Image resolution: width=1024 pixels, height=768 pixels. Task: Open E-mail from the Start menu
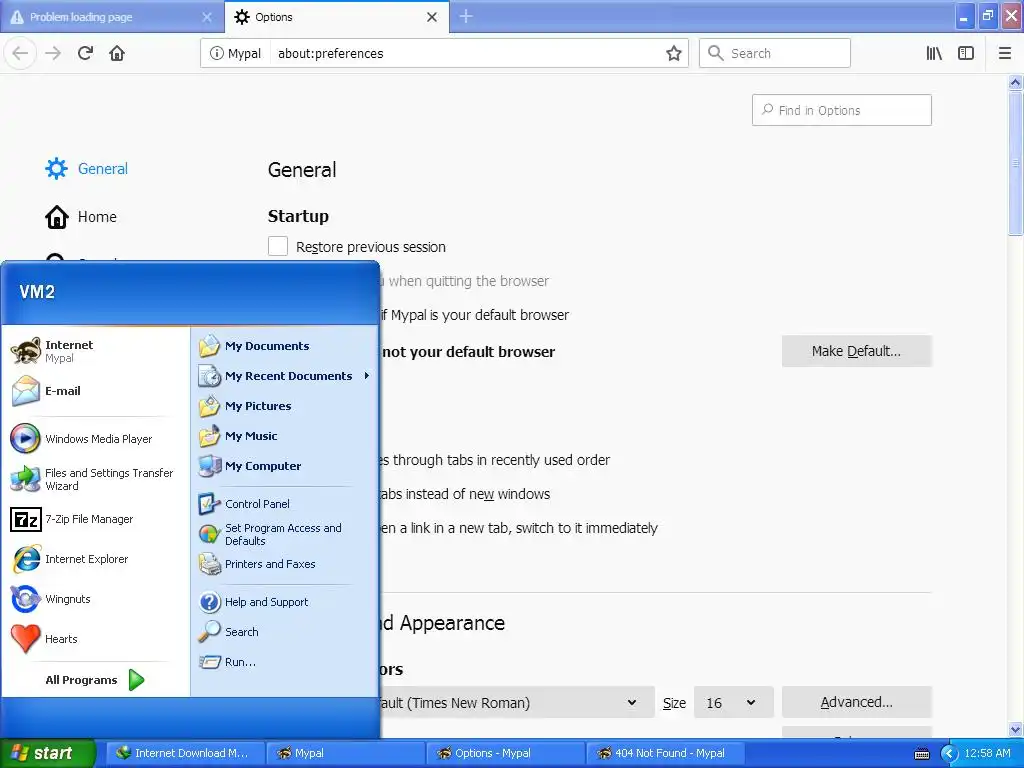pos(95,391)
